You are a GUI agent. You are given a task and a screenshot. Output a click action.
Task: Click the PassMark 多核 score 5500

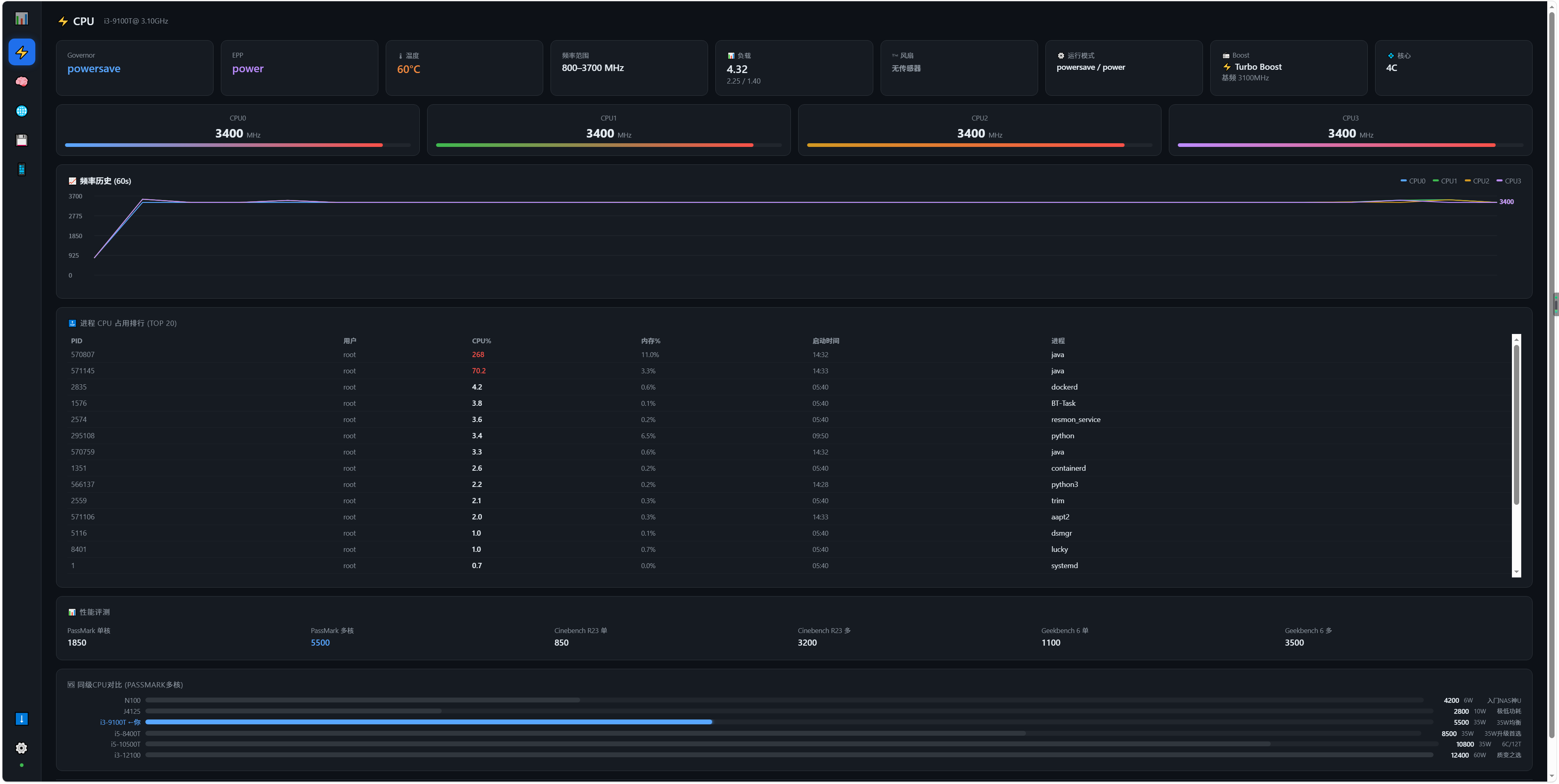[320, 642]
